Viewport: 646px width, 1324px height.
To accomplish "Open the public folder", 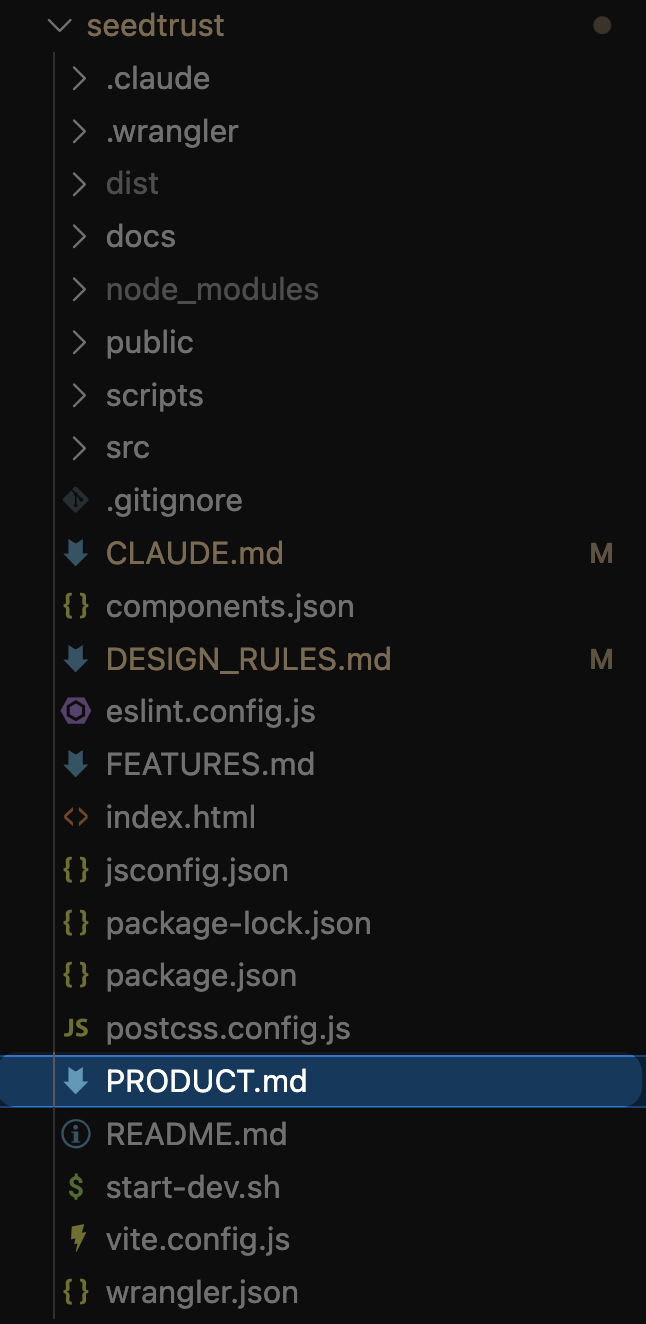I will pyautogui.click(x=149, y=342).
